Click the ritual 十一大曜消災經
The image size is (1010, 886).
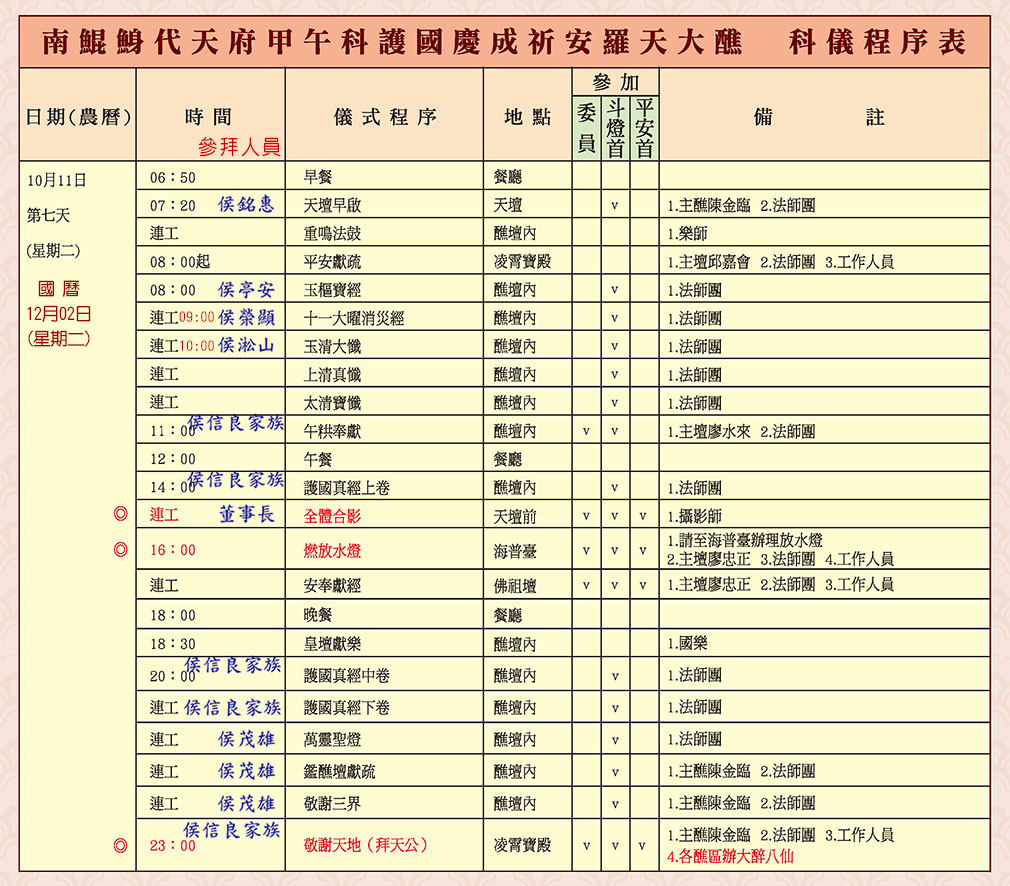(x=354, y=318)
